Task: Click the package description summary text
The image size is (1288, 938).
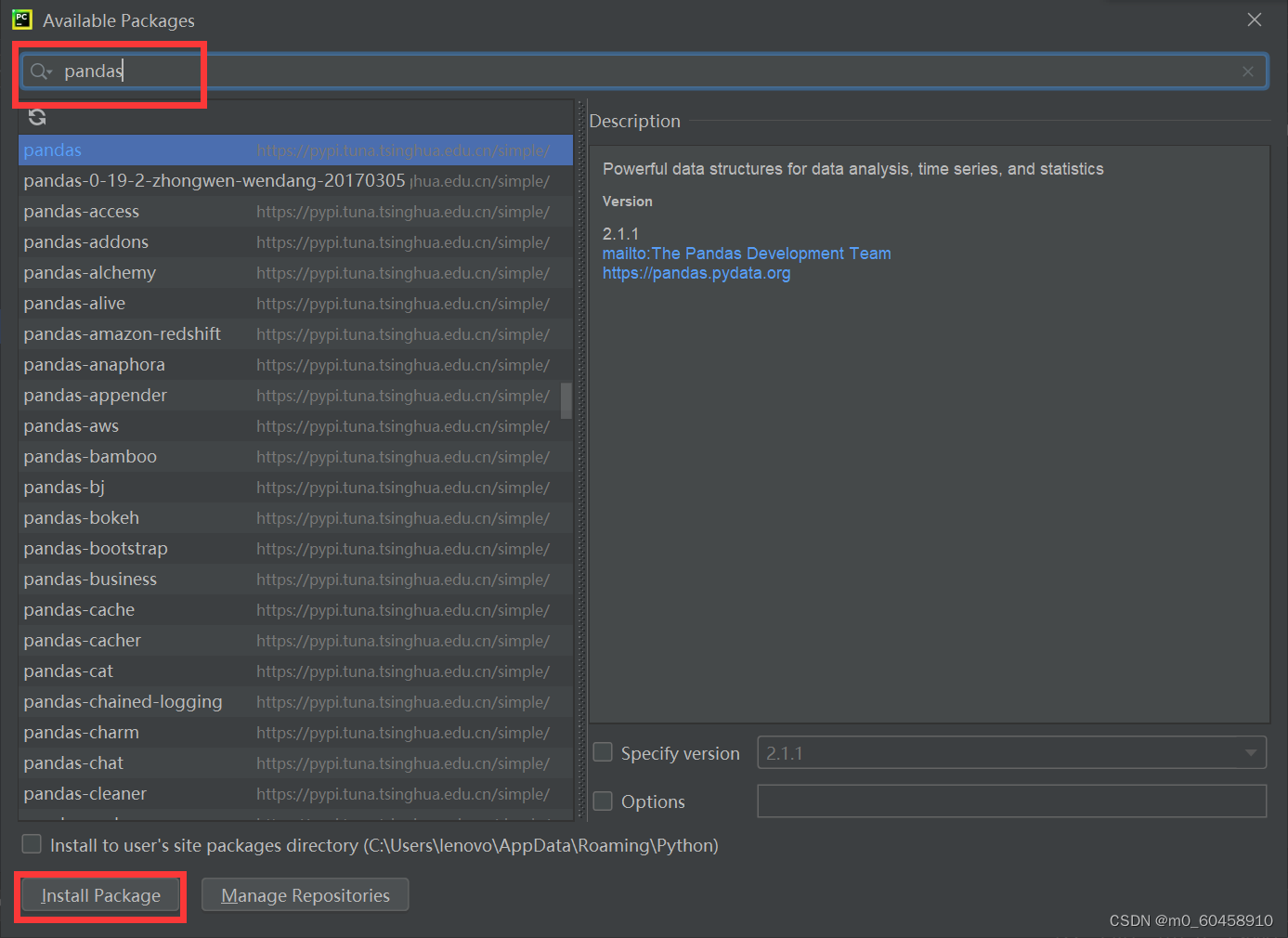Action: coord(852,169)
